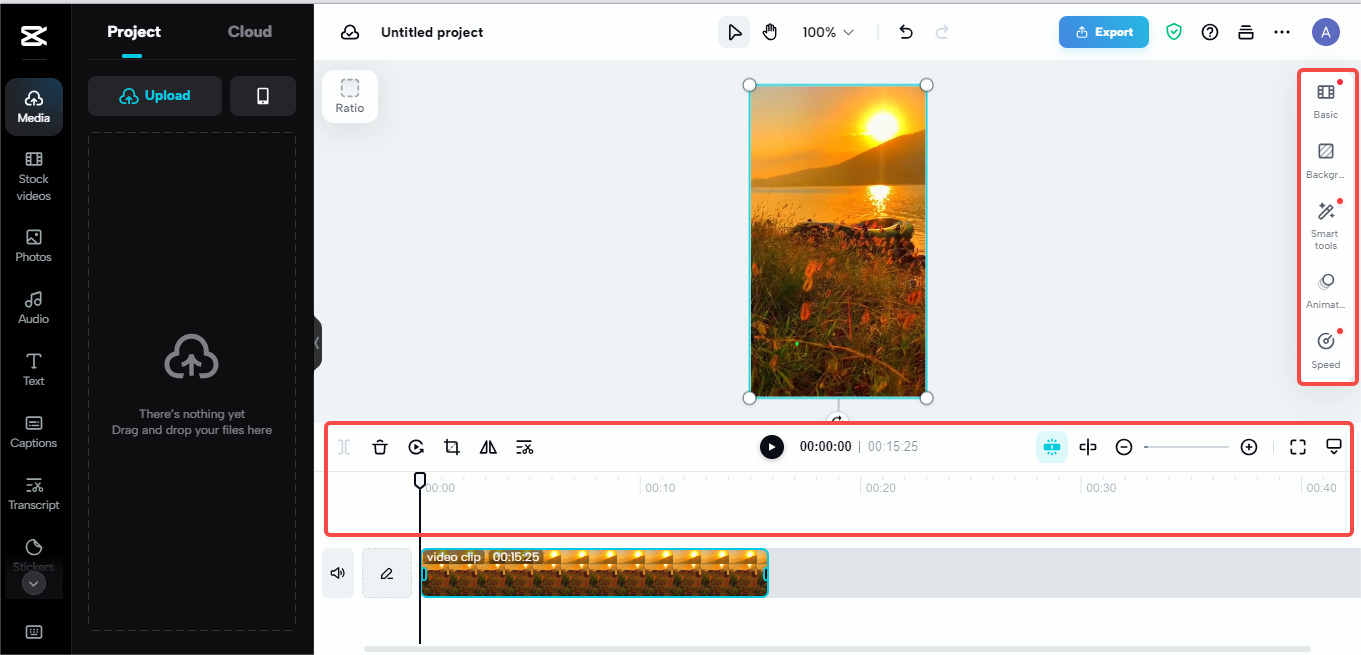Collapse the media panel with side handle
1361x655 pixels.
coord(317,343)
